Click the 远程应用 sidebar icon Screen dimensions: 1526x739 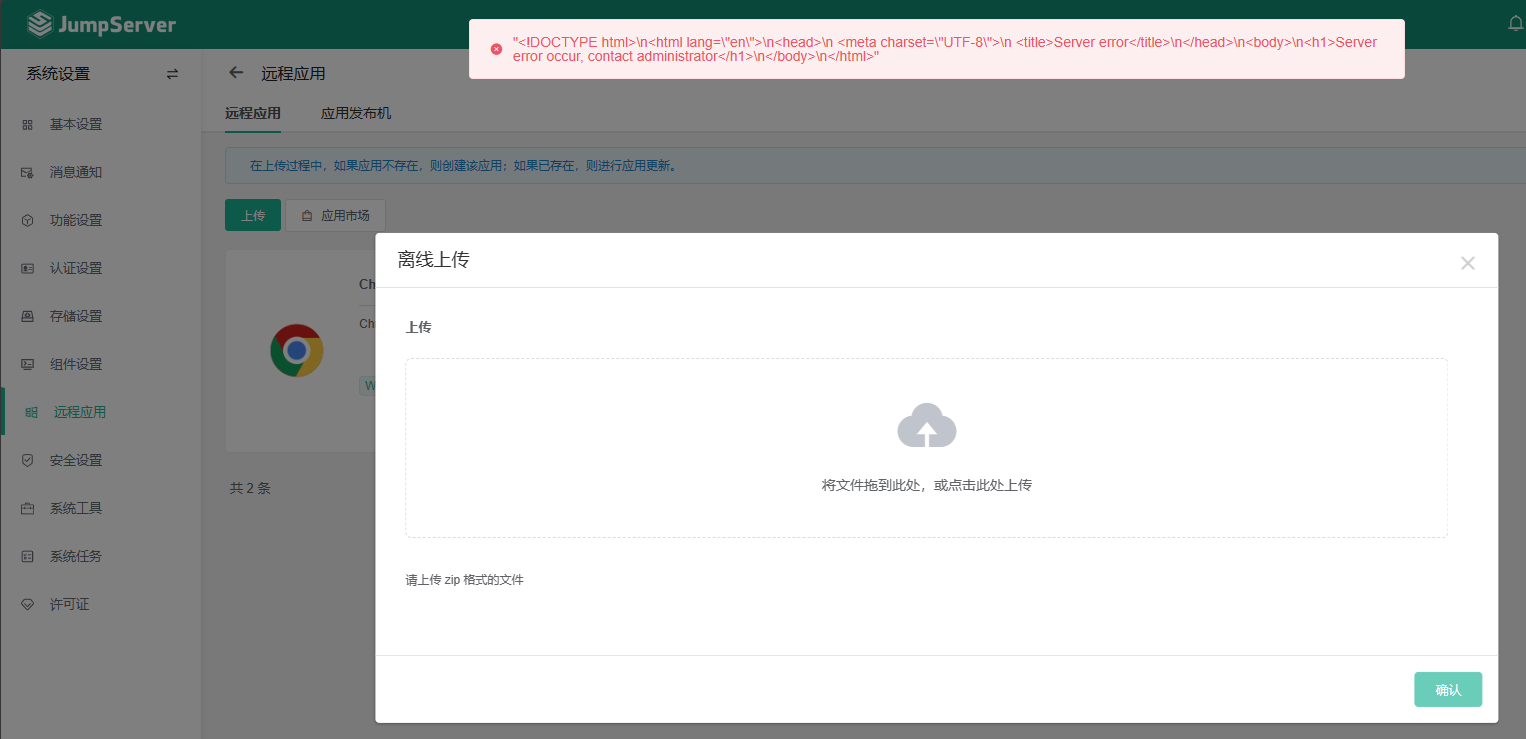tap(32, 412)
